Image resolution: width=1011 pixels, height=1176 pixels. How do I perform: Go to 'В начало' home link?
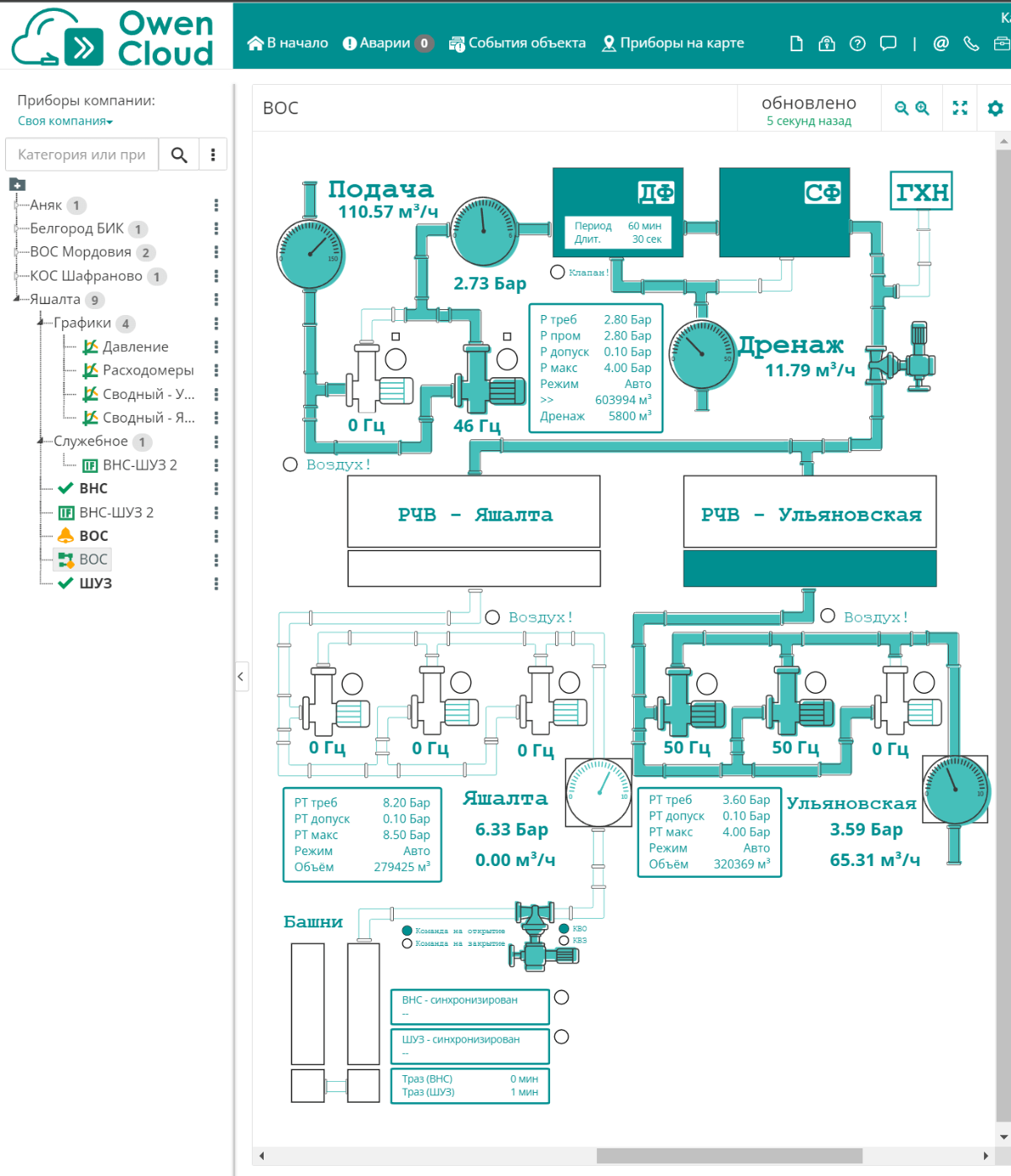coord(287,43)
